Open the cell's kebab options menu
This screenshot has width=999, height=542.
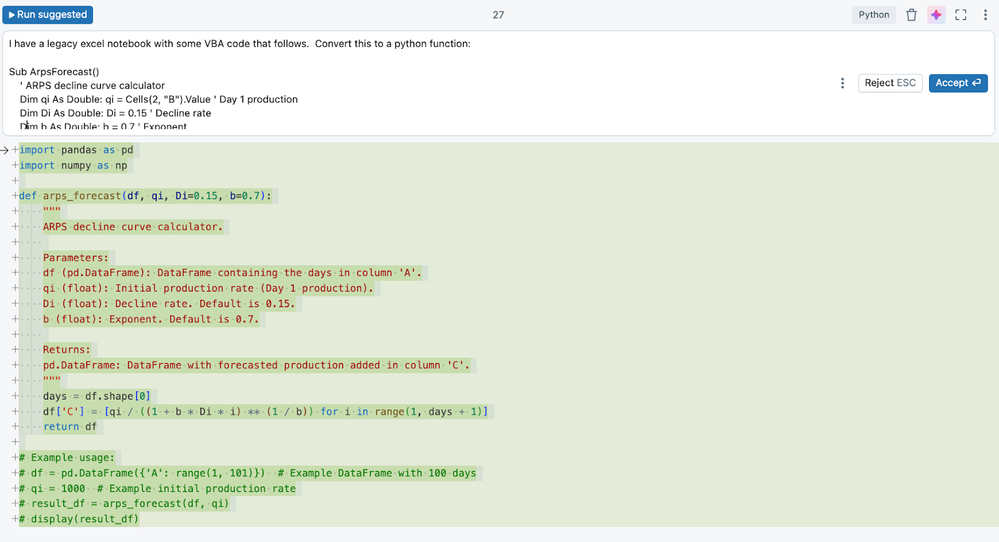(985, 15)
